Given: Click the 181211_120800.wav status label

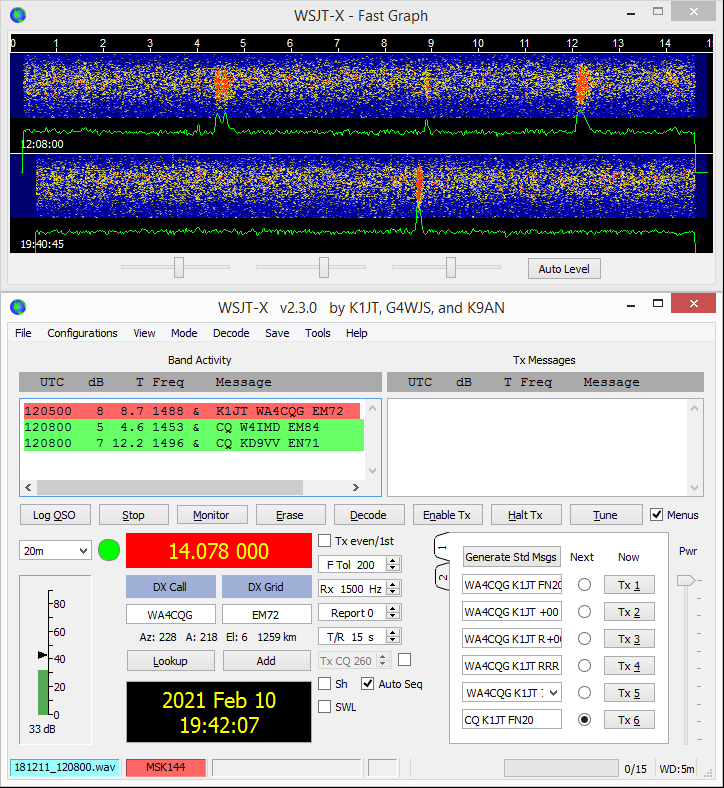Looking at the screenshot, I should pyautogui.click(x=64, y=767).
